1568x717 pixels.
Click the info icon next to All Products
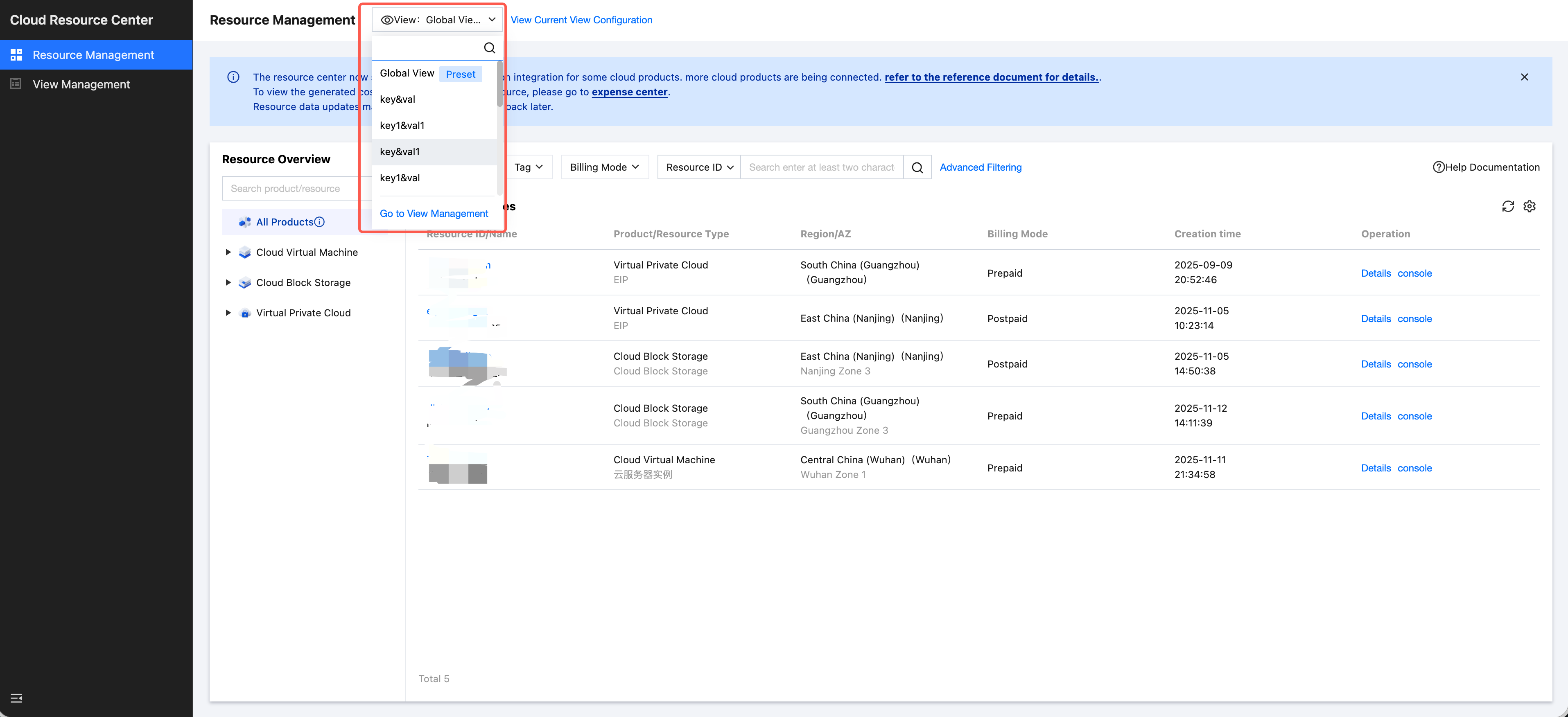[320, 221]
